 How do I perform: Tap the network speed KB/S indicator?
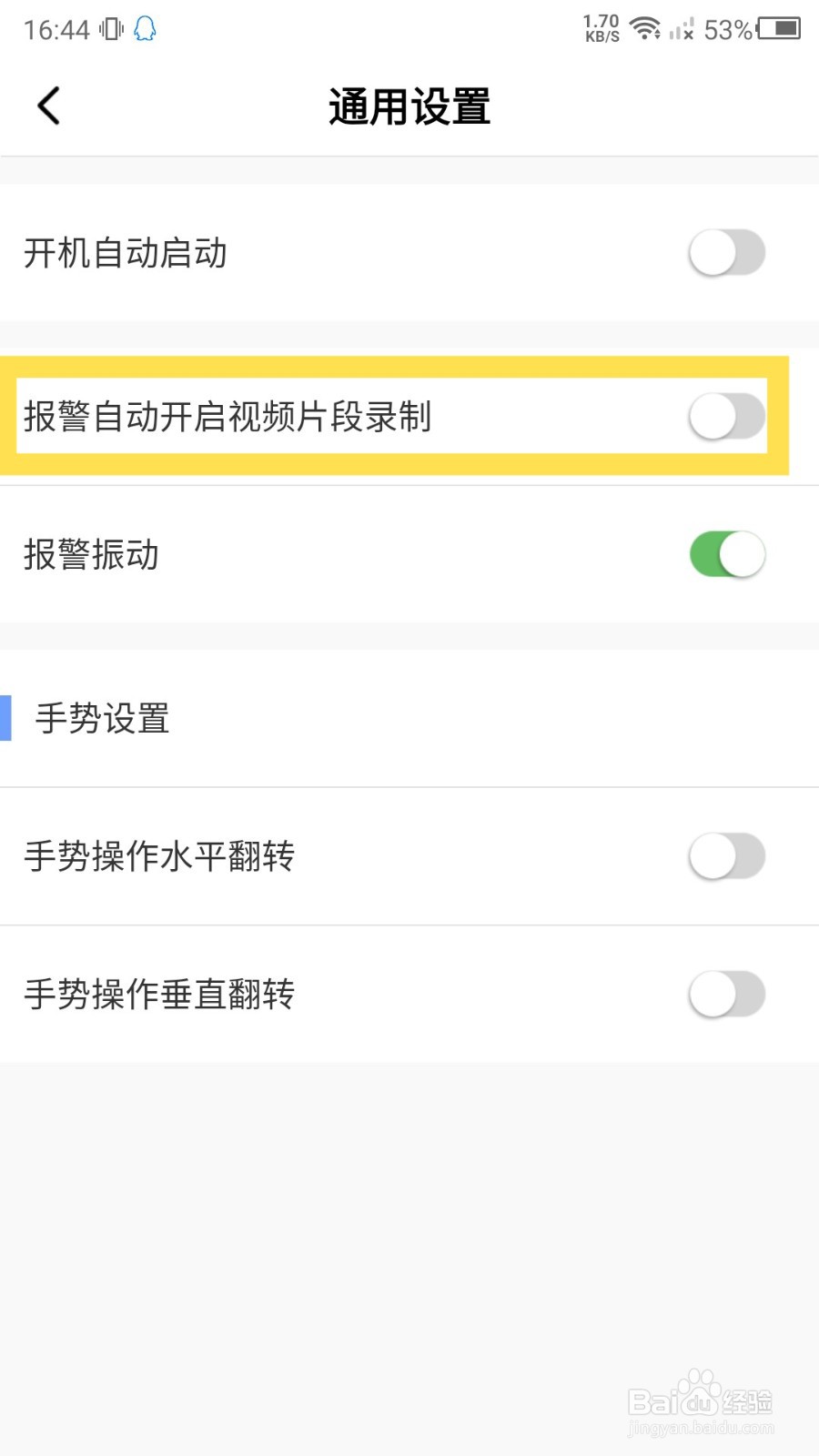[x=602, y=29]
